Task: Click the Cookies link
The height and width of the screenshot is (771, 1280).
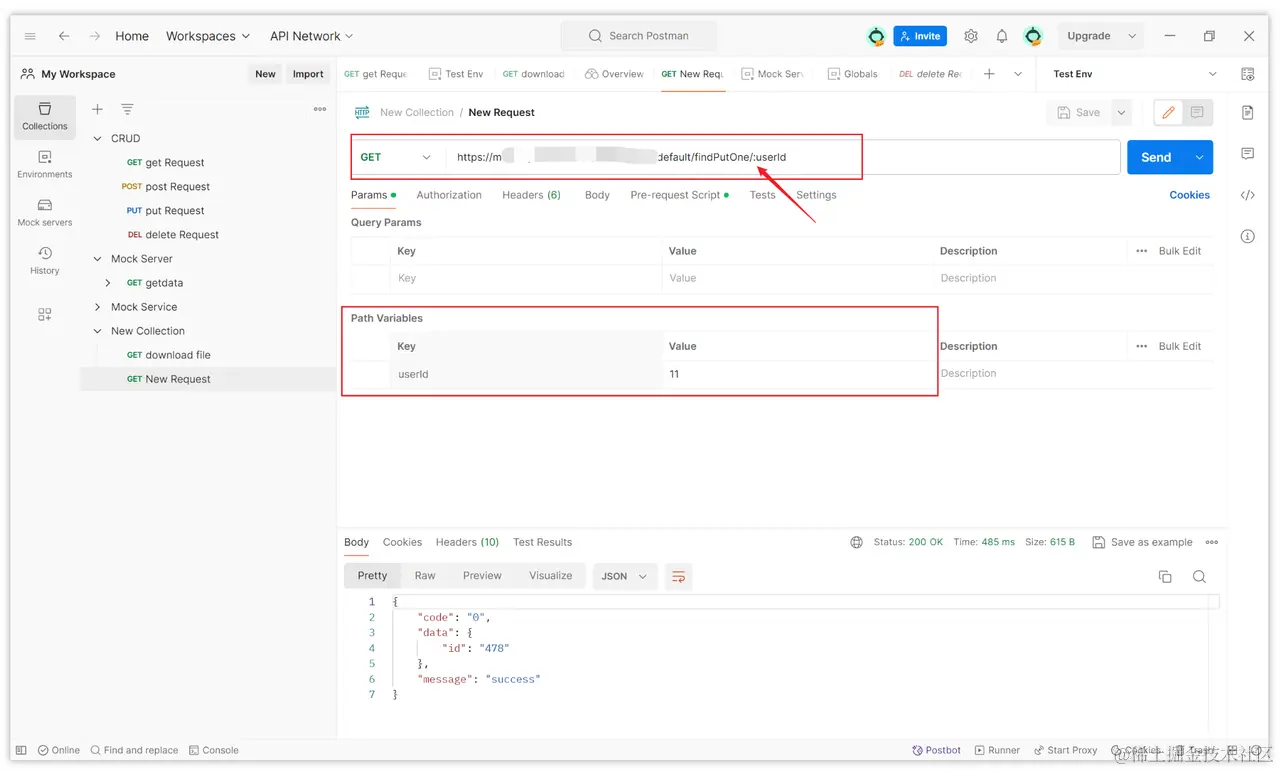Action: 1189,195
